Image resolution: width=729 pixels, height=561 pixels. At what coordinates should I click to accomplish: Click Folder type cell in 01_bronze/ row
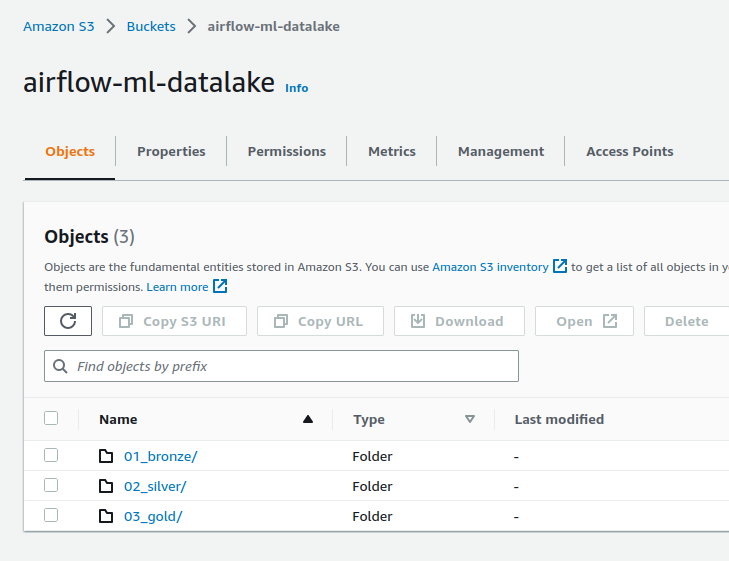pos(372,456)
